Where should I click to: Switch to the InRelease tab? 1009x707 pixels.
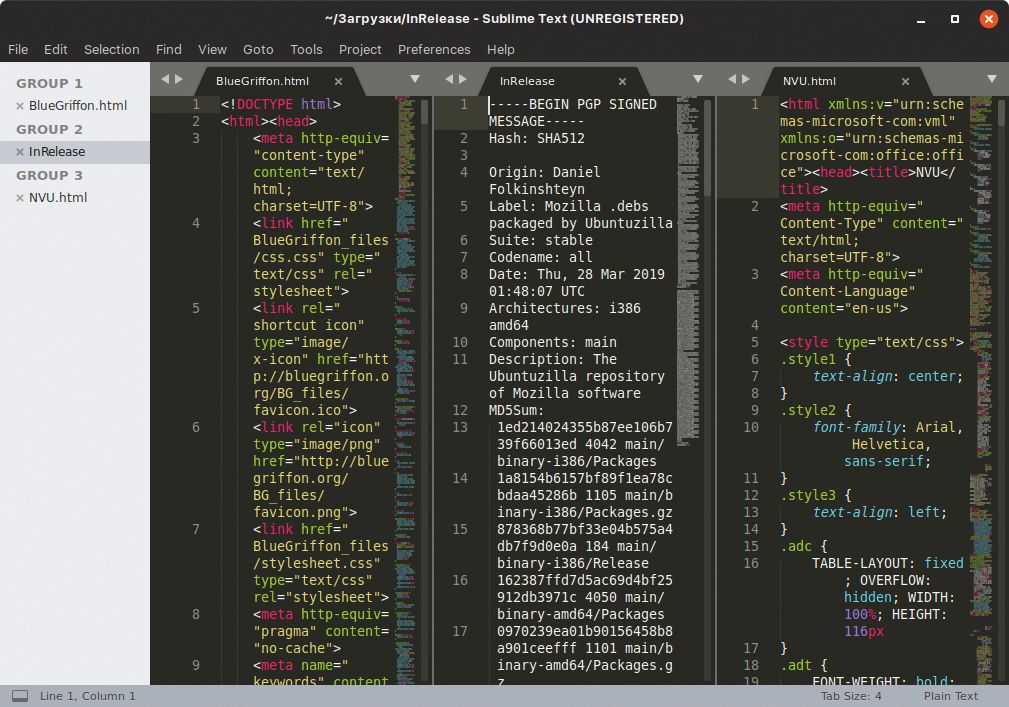click(530, 81)
